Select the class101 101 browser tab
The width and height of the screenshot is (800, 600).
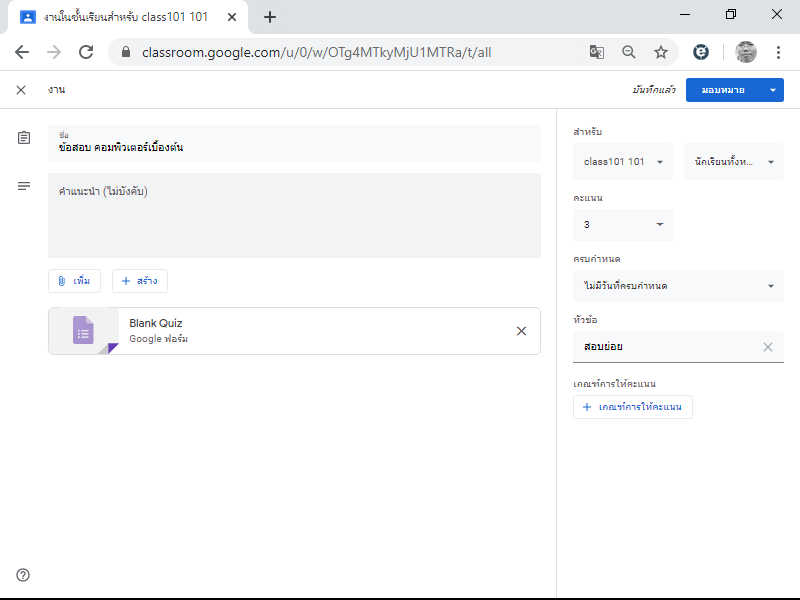pyautogui.click(x=126, y=17)
